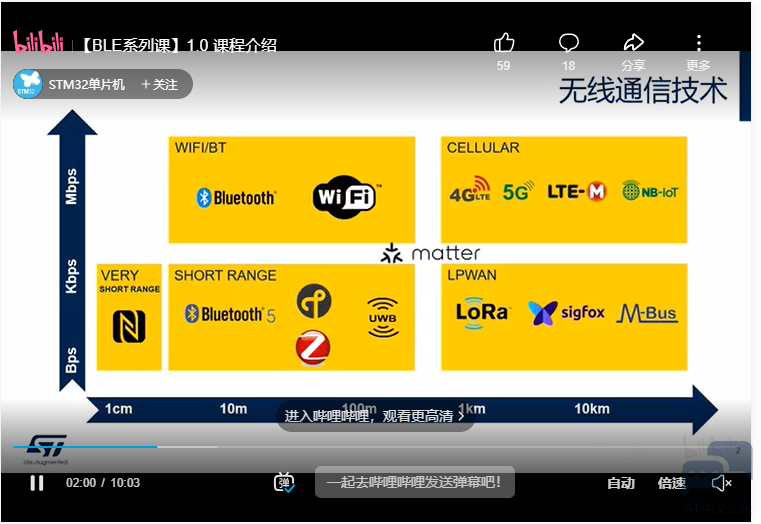Click the NFC logo in very short range
This screenshot has height=524, width=761.
click(129, 327)
